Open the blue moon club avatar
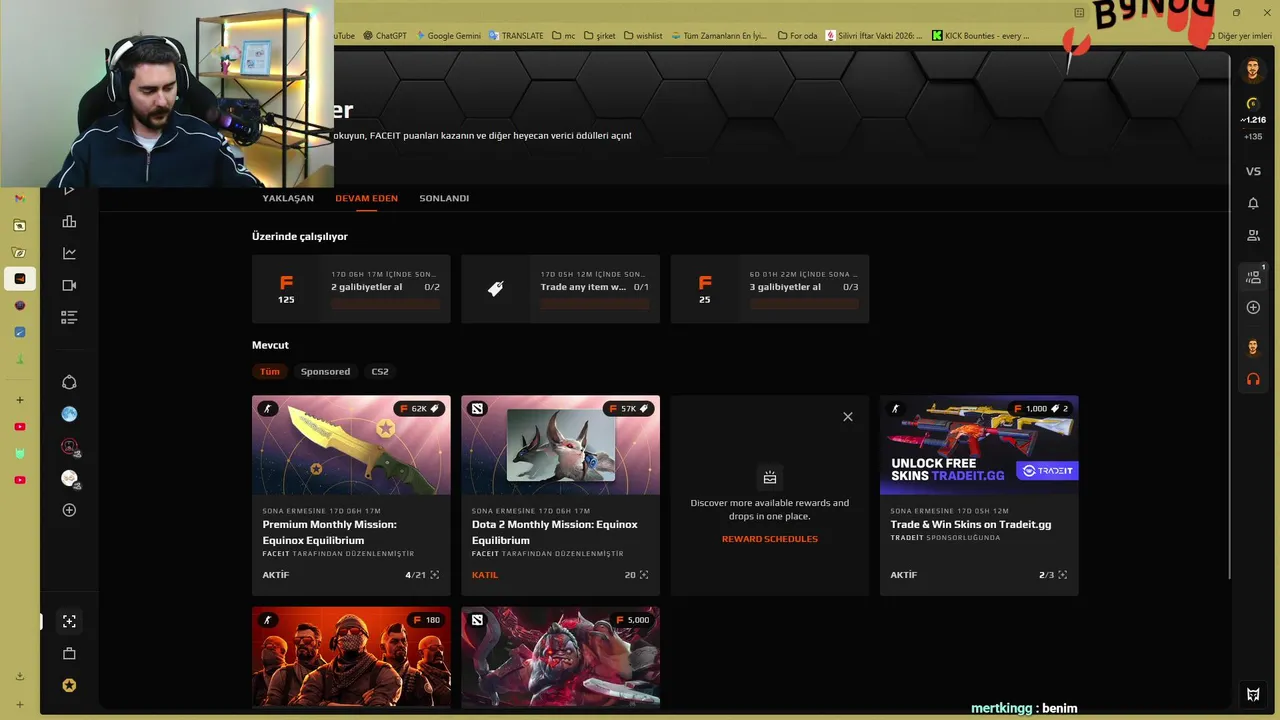Viewport: 1280px width, 720px height. (x=69, y=414)
